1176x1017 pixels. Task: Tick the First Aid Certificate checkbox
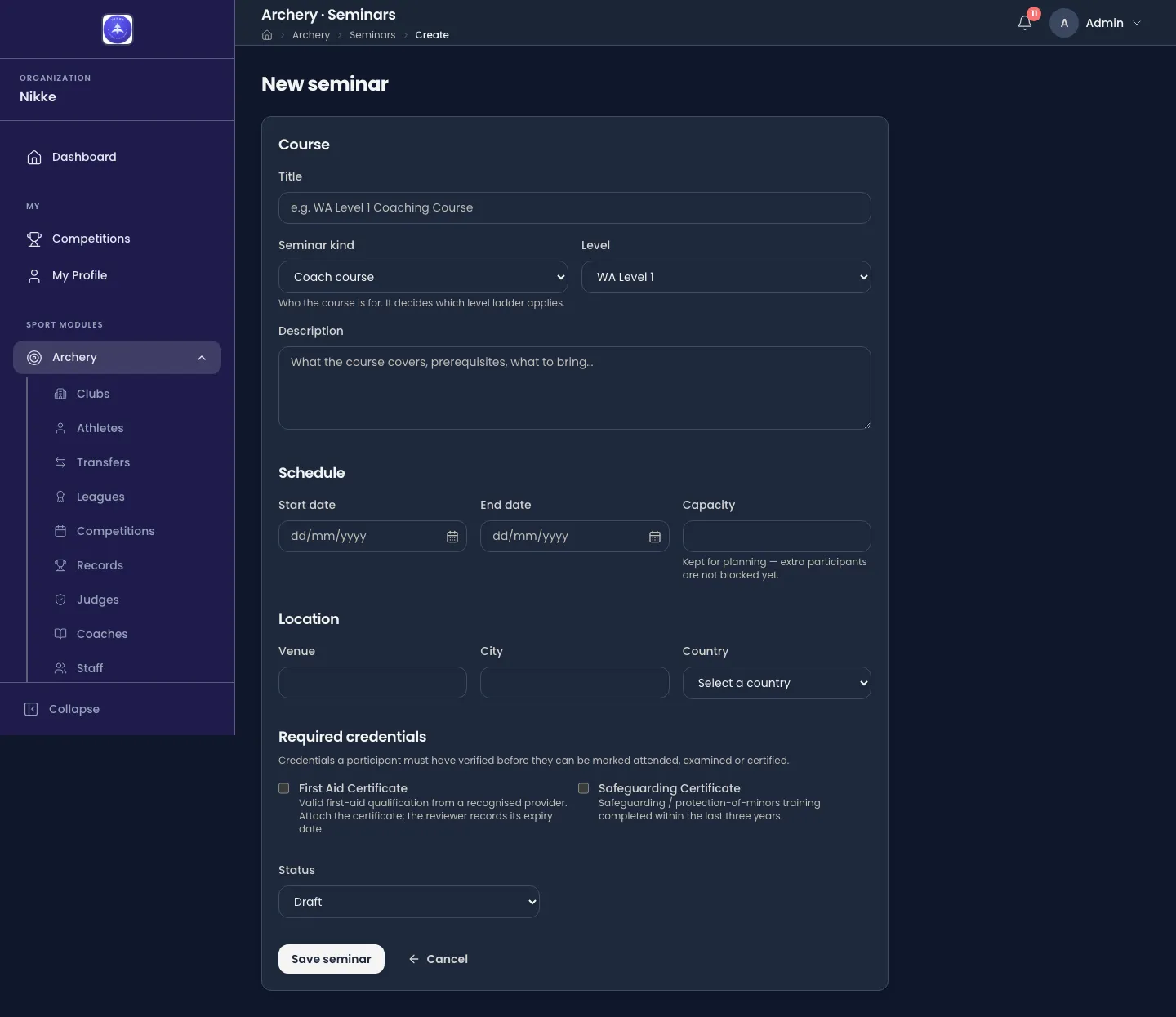[284, 788]
